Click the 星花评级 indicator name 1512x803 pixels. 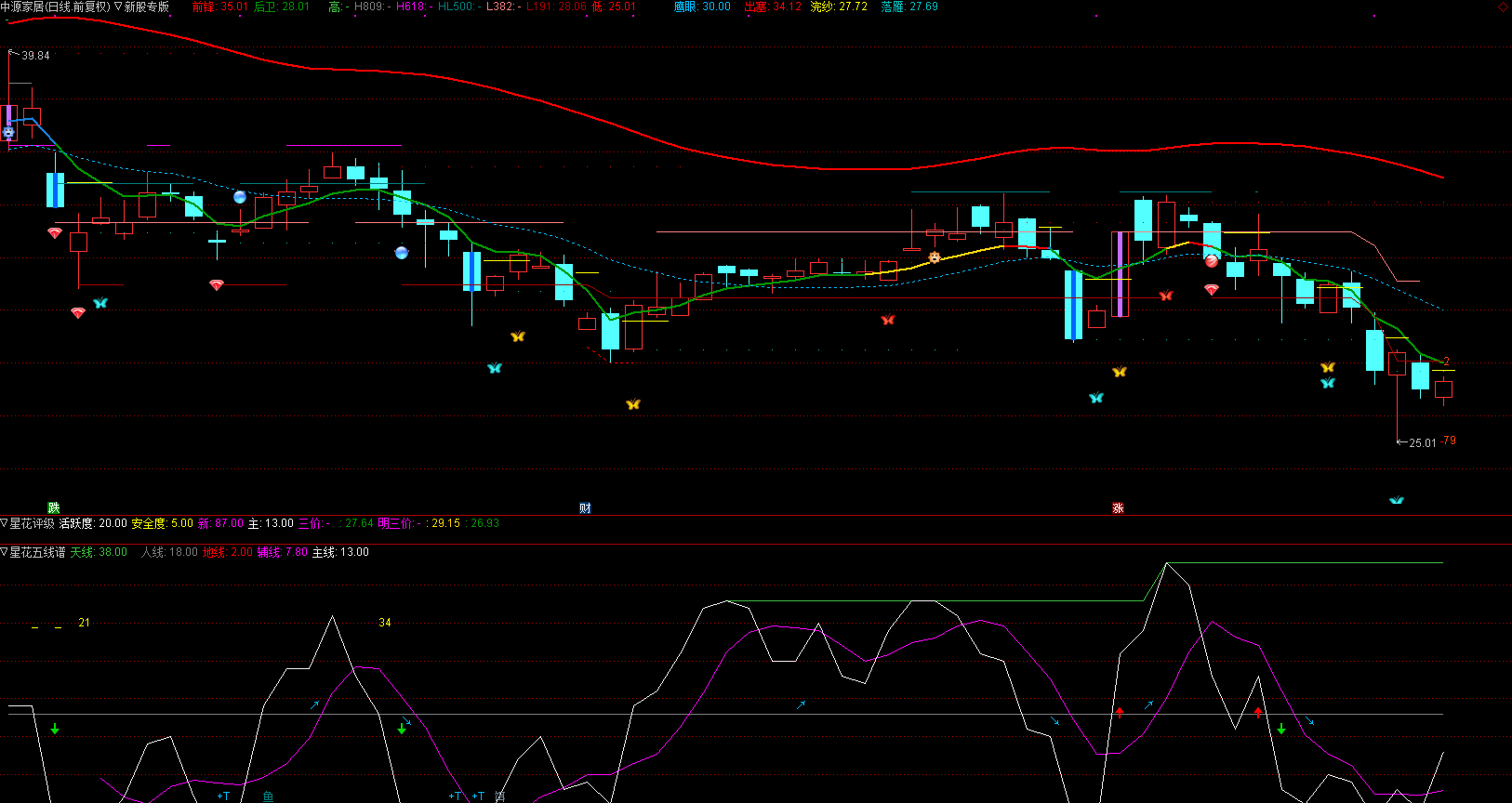click(32, 523)
